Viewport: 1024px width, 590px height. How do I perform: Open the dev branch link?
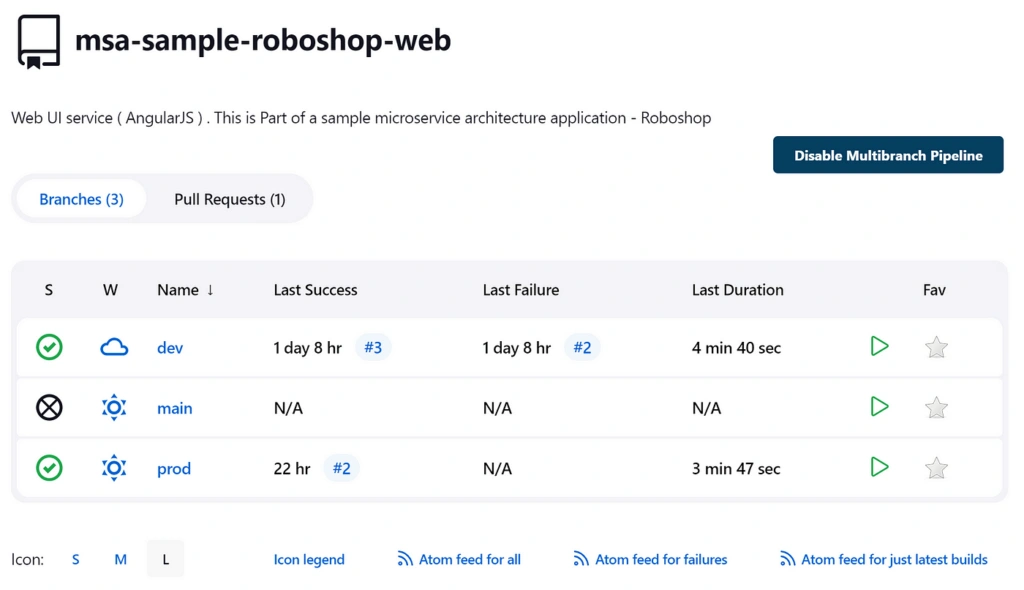pos(170,348)
